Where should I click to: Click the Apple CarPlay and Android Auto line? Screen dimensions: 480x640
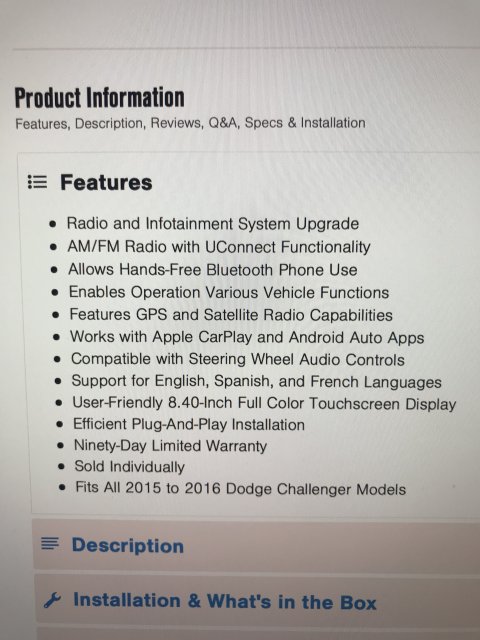[x=247, y=337]
